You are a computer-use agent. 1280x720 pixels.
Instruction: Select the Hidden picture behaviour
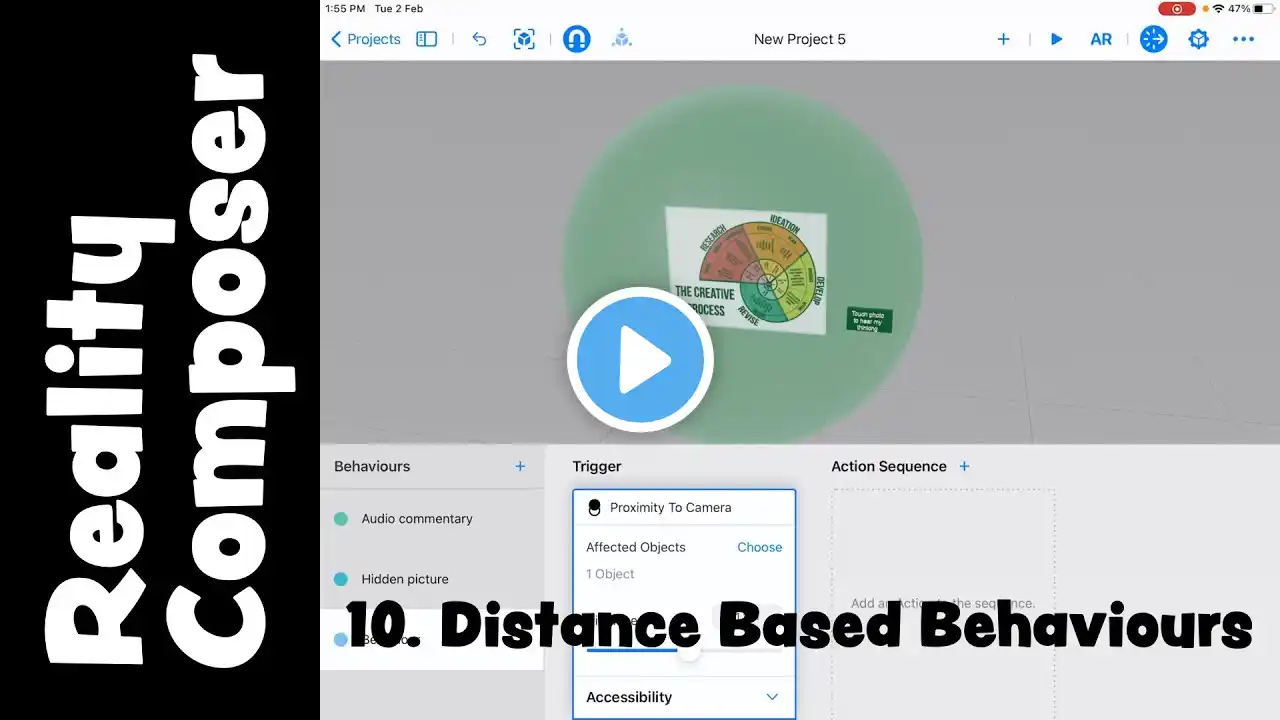pyautogui.click(x=432, y=579)
